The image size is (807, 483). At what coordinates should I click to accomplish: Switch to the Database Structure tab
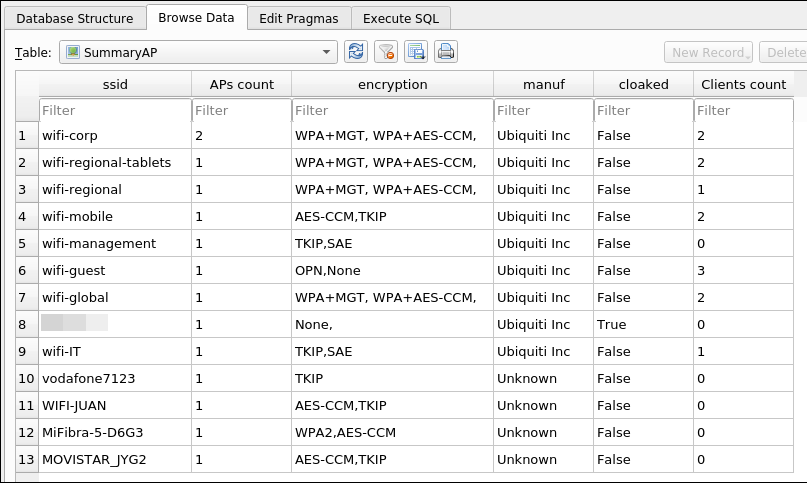[75, 18]
